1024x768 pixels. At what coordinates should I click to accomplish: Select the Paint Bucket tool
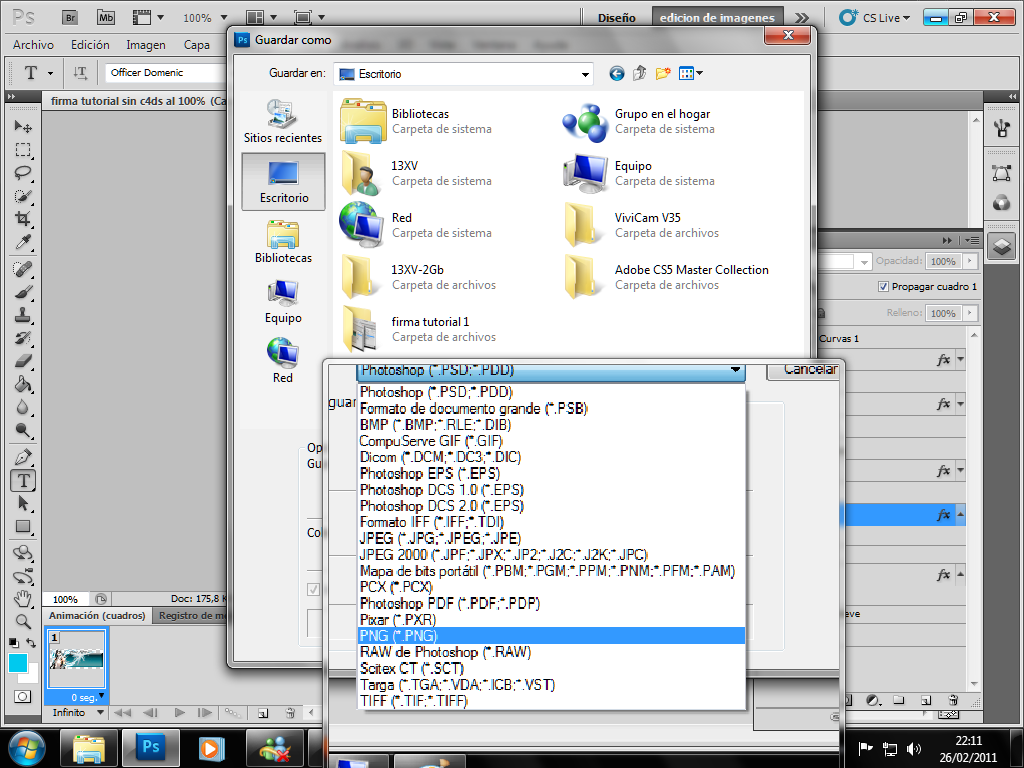point(23,384)
